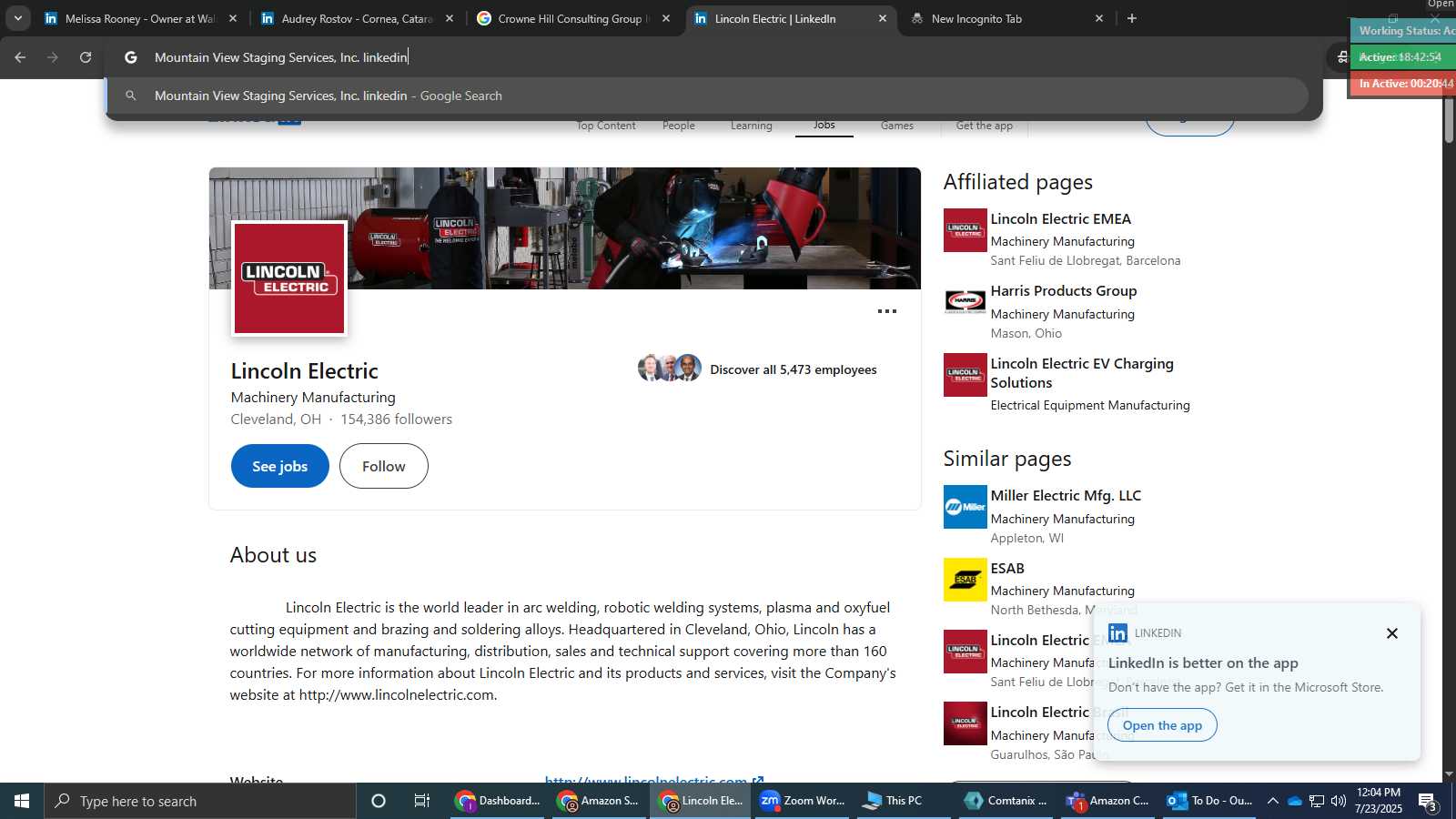The image size is (1456, 819).
Task: Open the Learning nav item
Action: coord(752,126)
